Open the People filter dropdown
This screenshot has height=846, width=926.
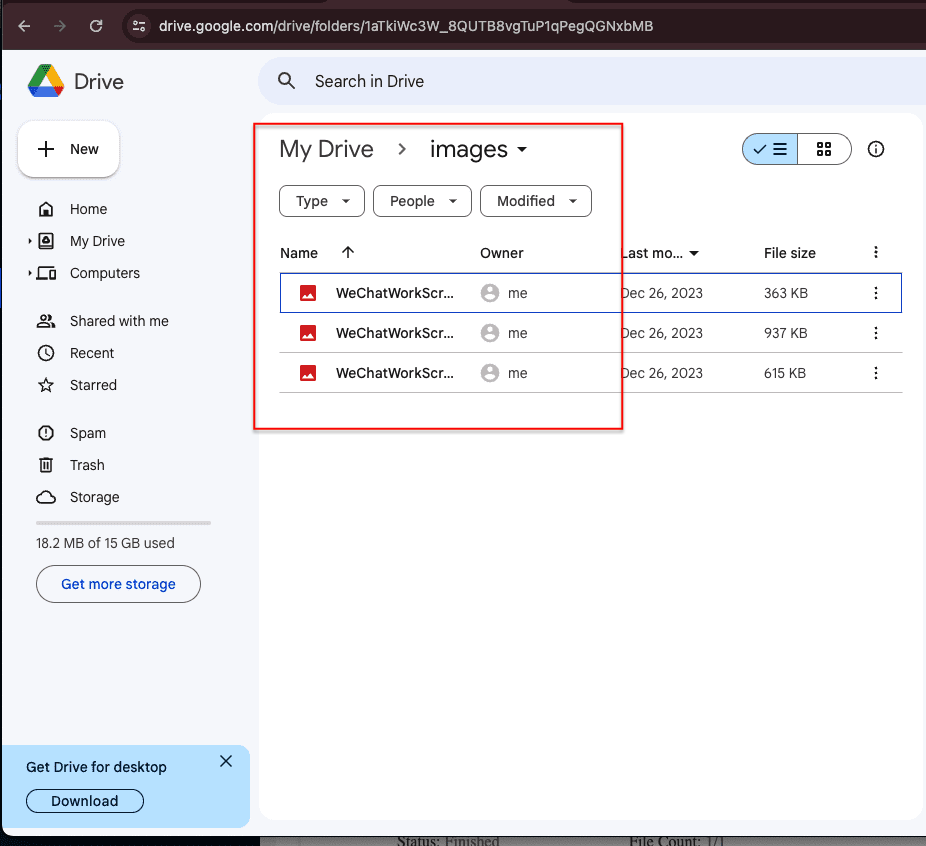click(422, 201)
